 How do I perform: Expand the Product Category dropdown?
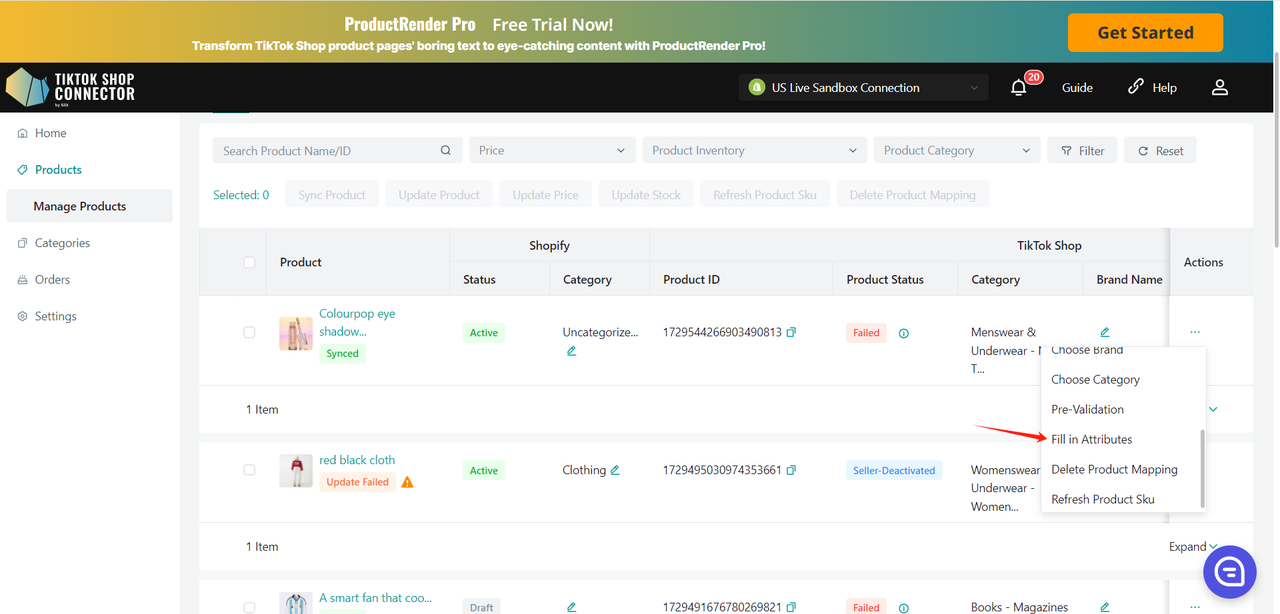pos(956,151)
